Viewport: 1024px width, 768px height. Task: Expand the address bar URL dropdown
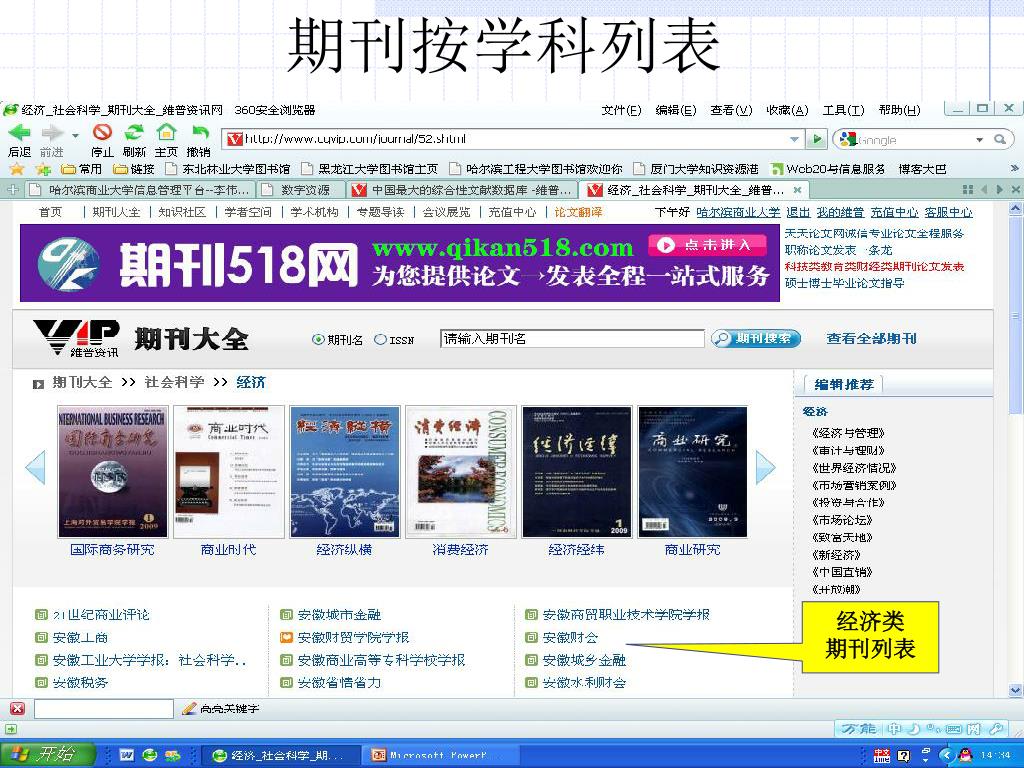[794, 139]
